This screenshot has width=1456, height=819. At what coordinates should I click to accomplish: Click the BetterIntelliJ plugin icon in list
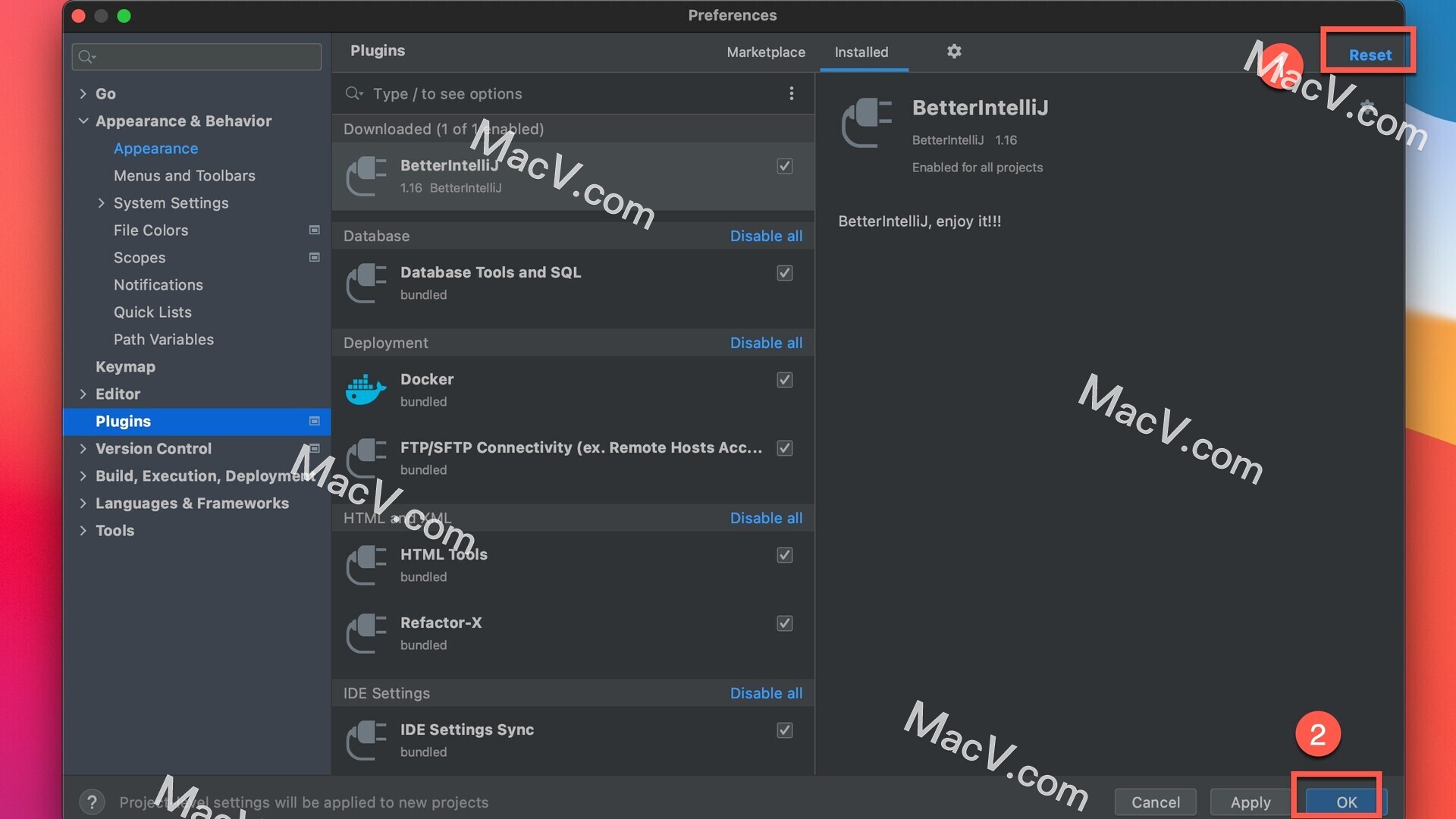[366, 176]
